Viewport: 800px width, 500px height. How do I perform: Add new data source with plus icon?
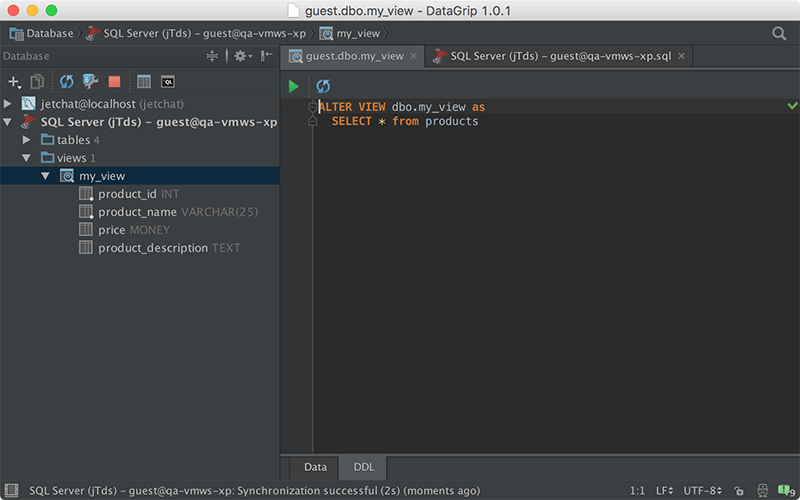(14, 82)
